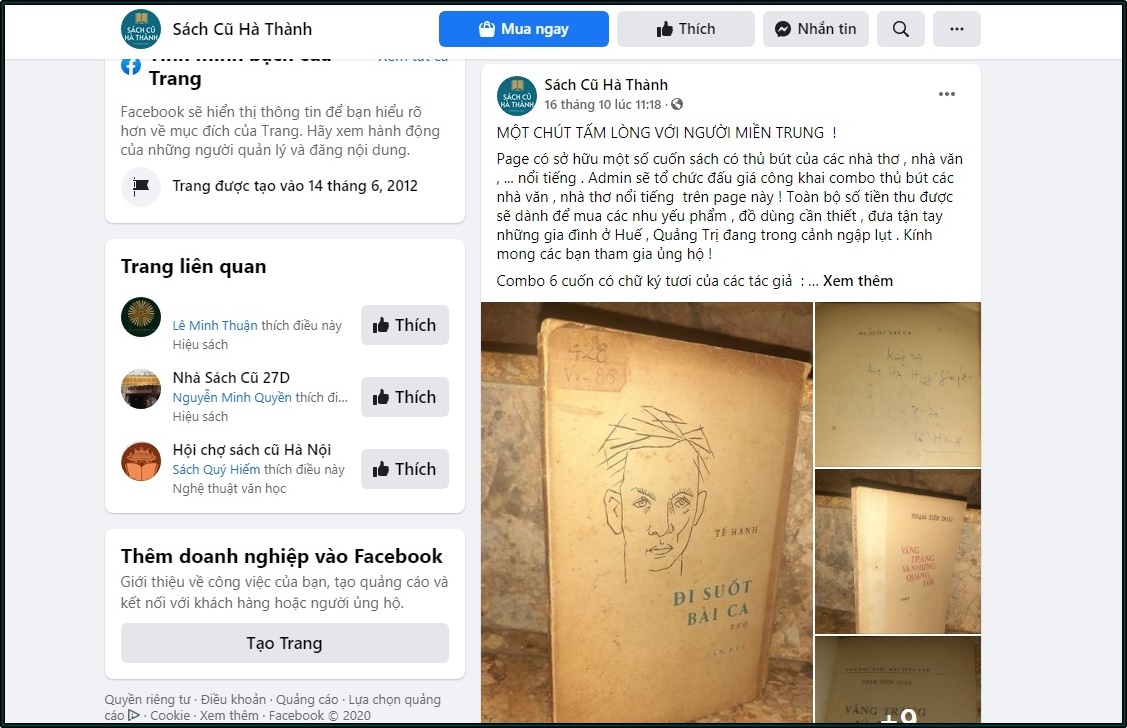Open the Đi Suốt Bài Ca book photo
The image size is (1127, 728).
pos(647,512)
